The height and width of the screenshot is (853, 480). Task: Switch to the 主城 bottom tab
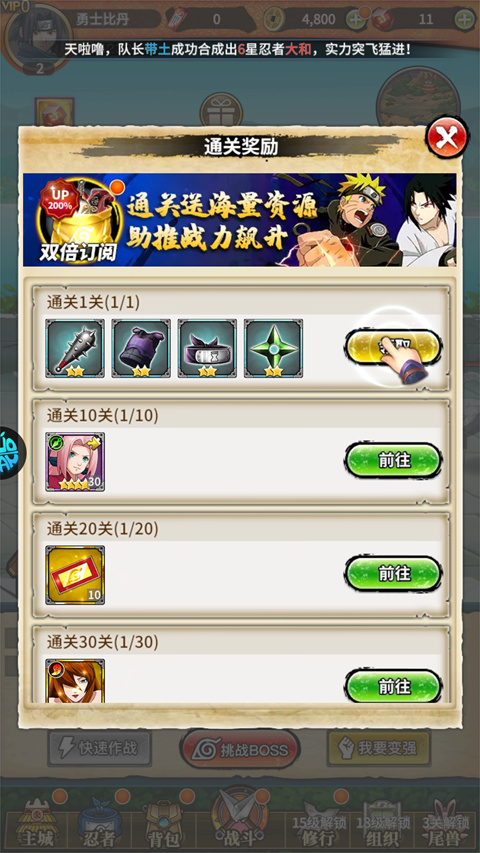(x=38, y=821)
